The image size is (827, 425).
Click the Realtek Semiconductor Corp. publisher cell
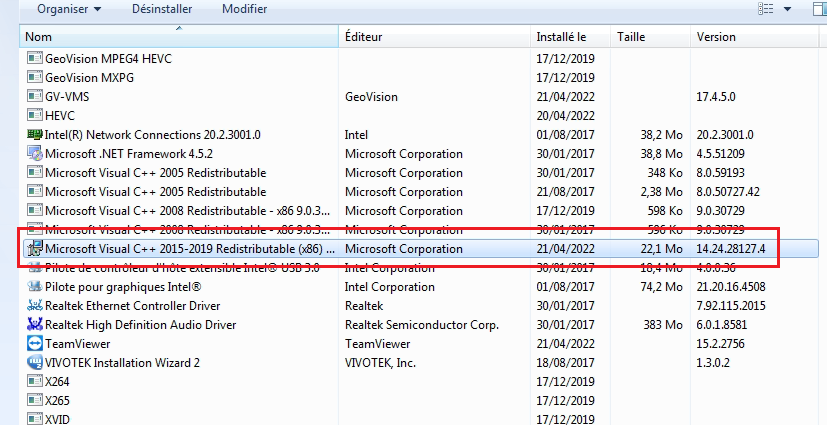pyautogui.click(x=422, y=325)
